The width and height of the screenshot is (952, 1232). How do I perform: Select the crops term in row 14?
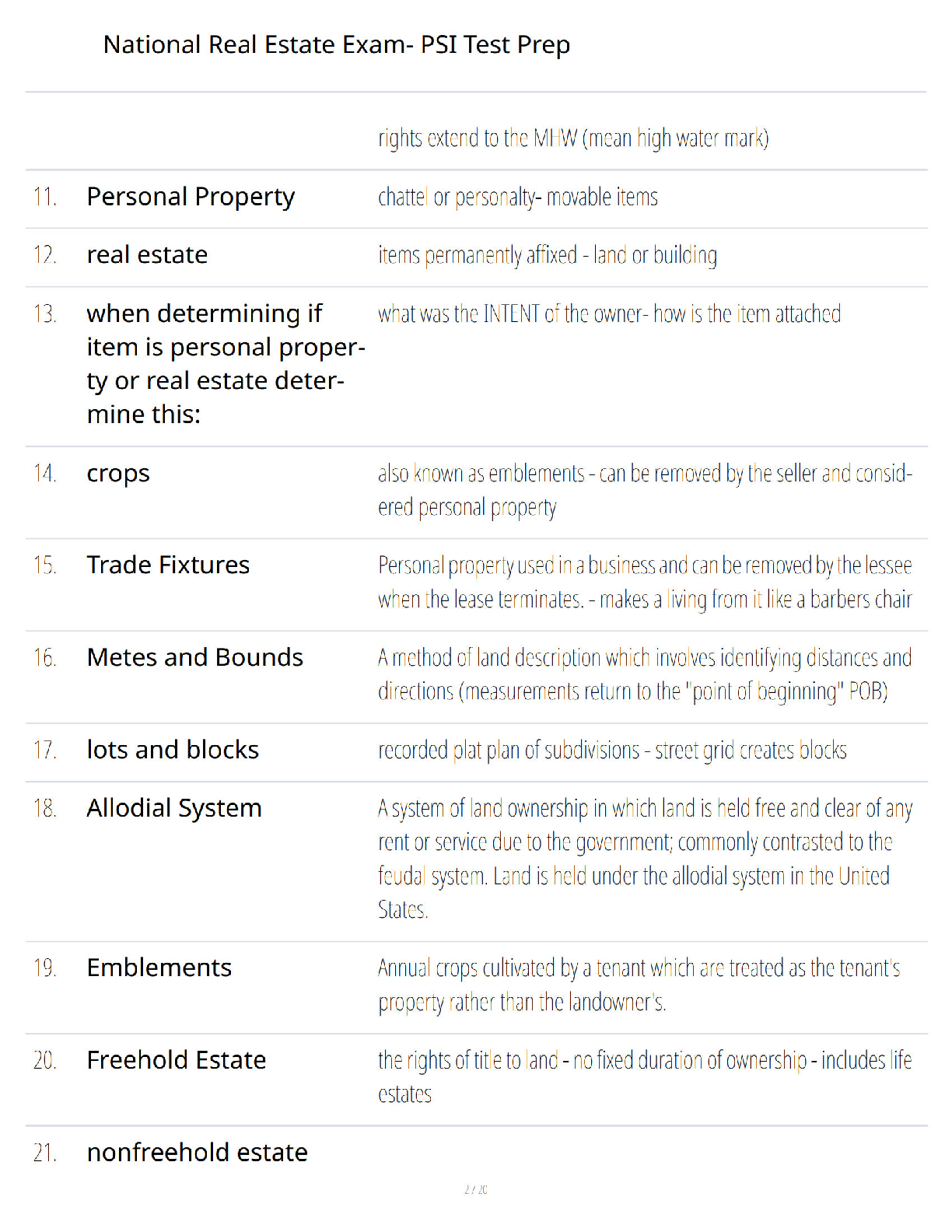tap(118, 474)
